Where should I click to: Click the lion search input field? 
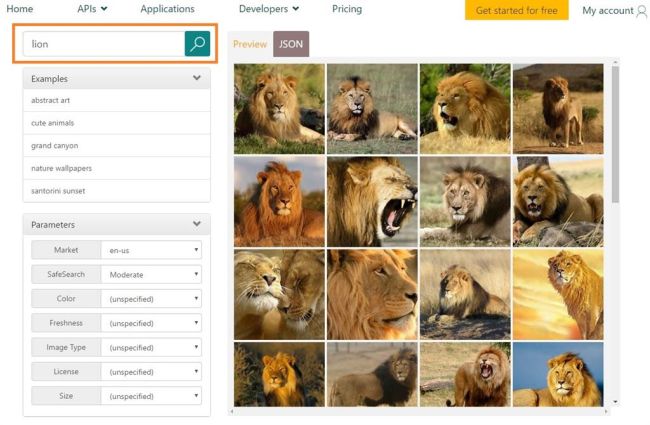104,44
